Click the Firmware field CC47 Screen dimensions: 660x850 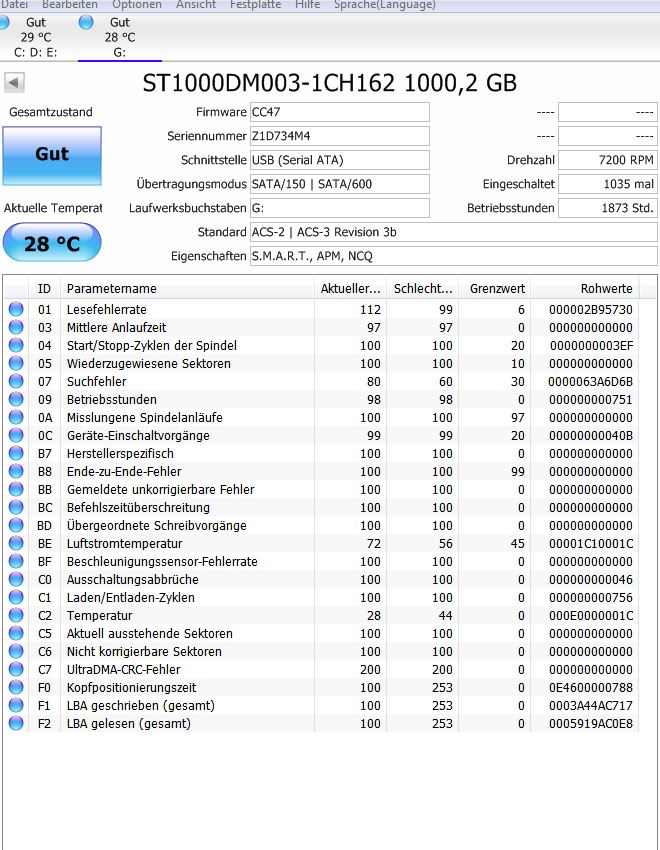(x=340, y=112)
